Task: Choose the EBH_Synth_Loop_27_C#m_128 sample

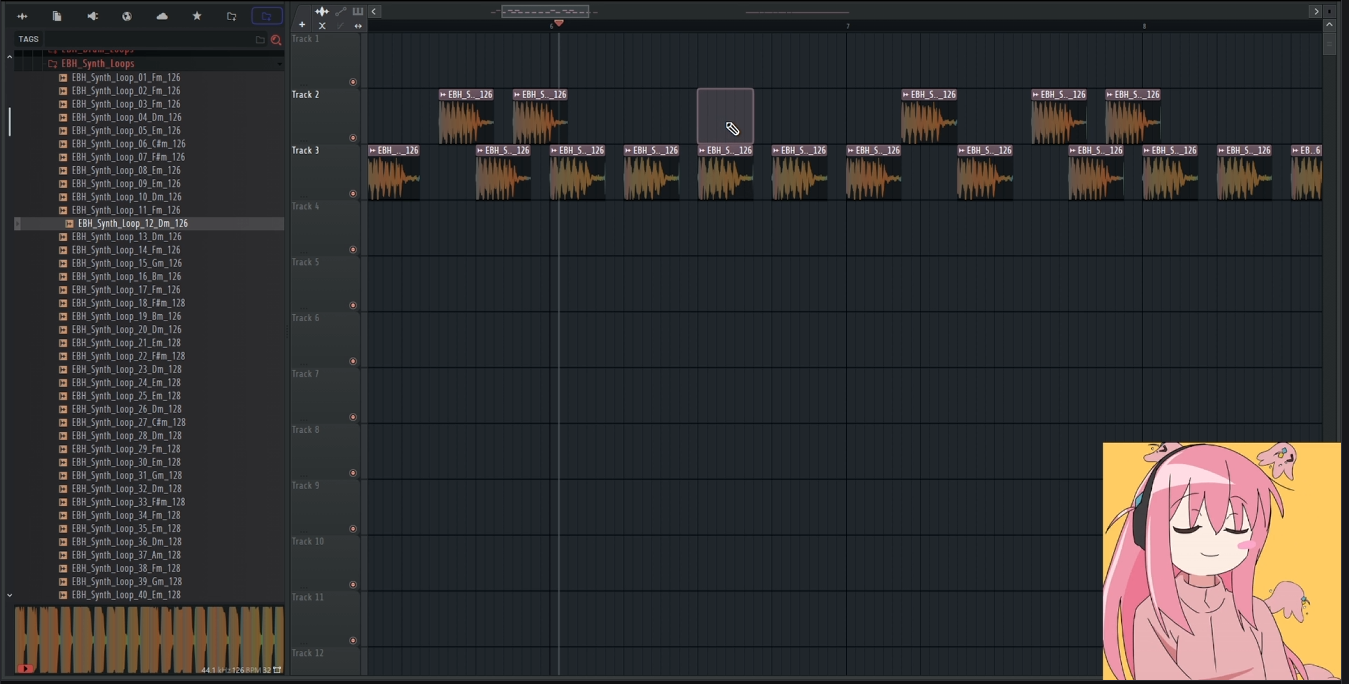Action: (128, 423)
